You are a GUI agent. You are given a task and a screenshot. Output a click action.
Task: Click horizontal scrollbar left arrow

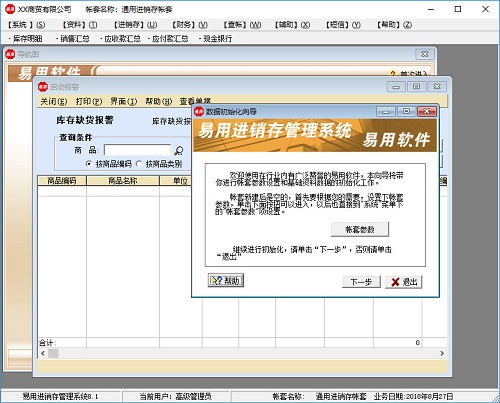click(43, 353)
